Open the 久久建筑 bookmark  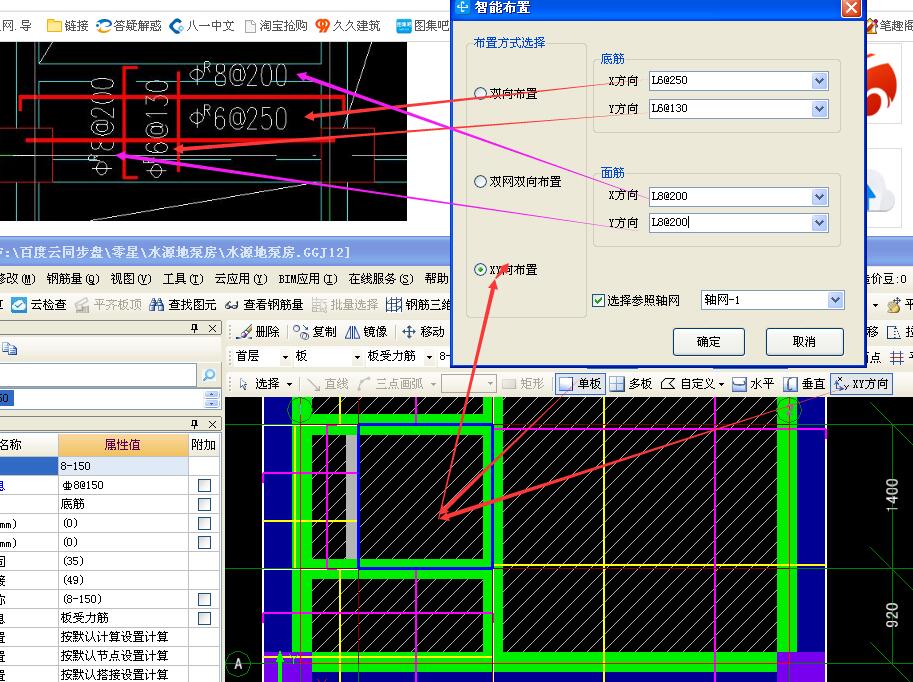click(348, 26)
